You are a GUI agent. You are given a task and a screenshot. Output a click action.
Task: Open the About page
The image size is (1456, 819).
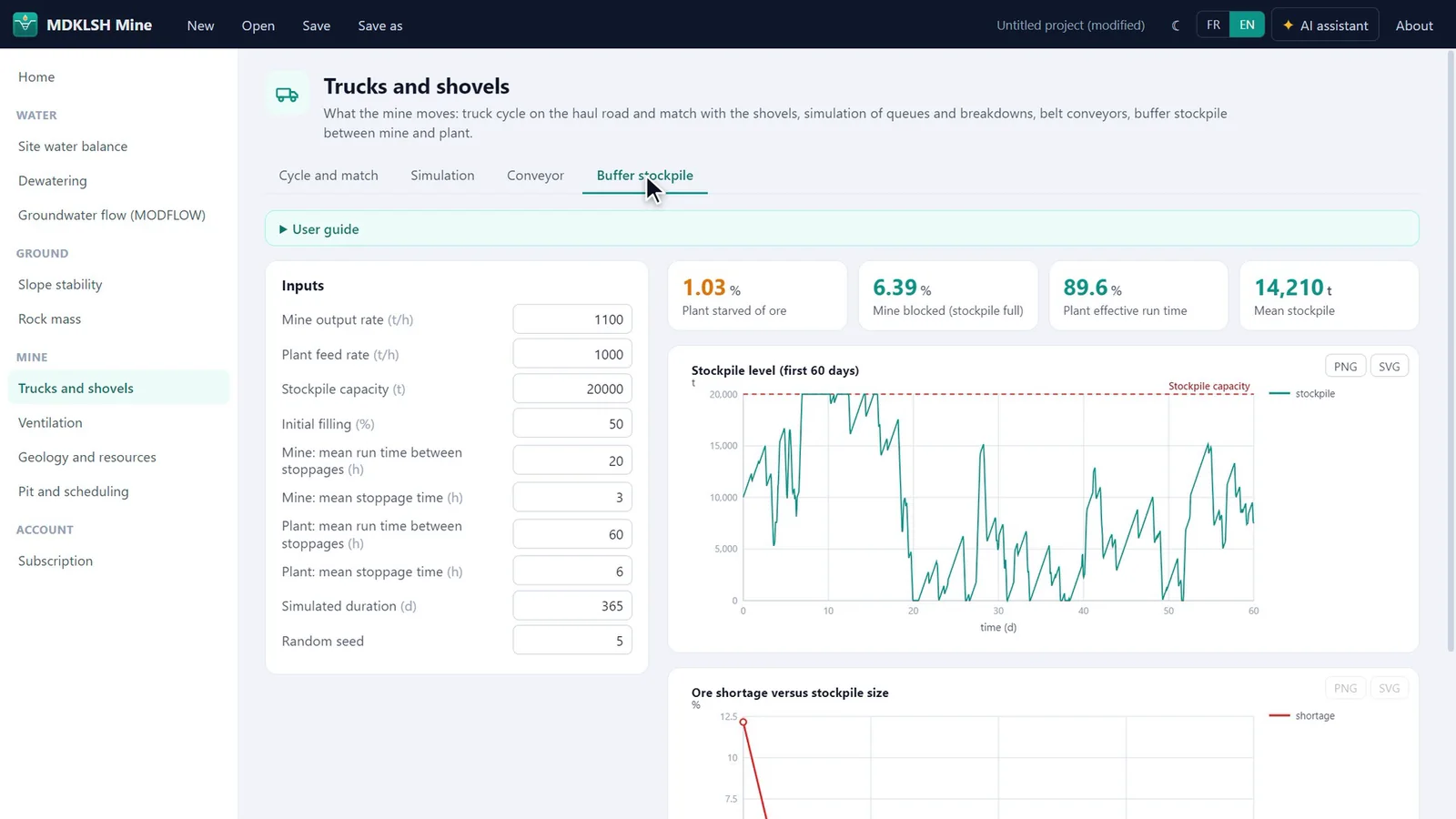pyautogui.click(x=1414, y=25)
